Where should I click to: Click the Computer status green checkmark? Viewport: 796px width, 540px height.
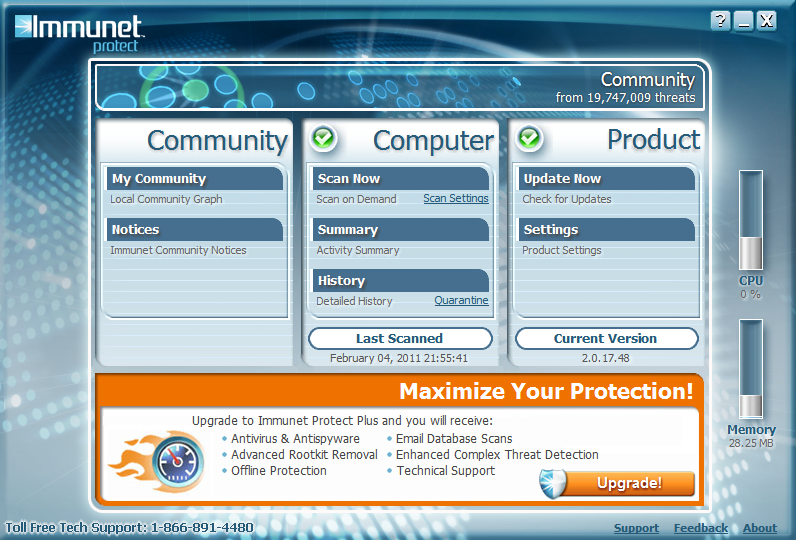pyautogui.click(x=323, y=138)
